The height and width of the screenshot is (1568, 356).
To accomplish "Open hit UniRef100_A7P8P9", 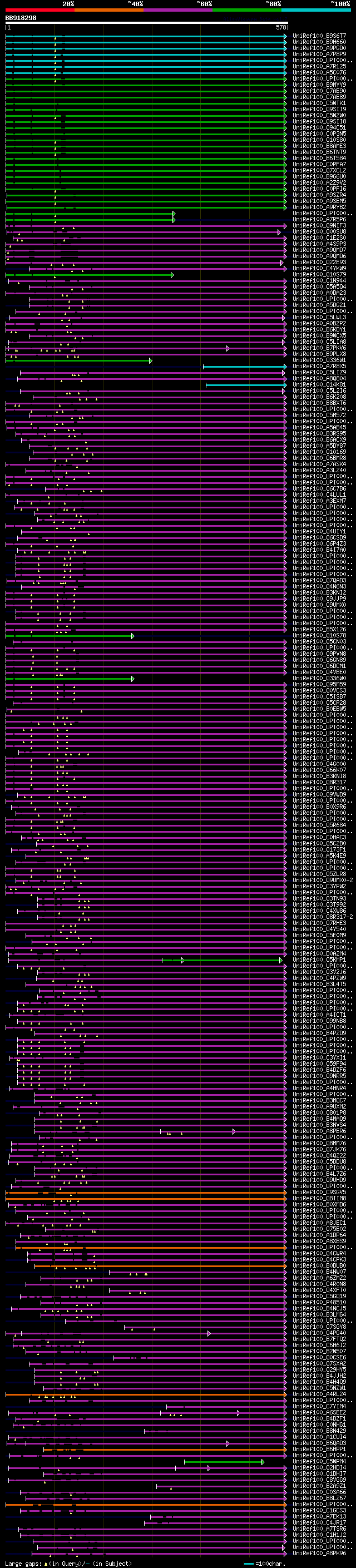I will (319, 54).
